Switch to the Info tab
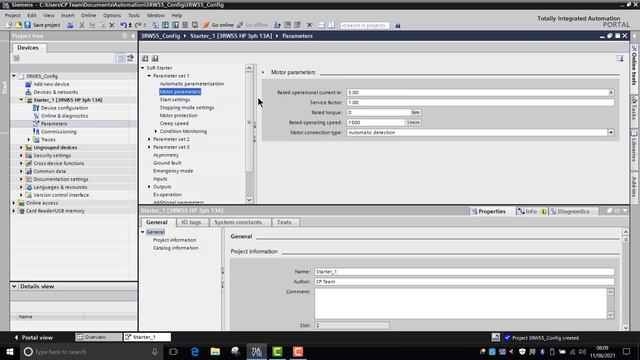 (x=531, y=211)
